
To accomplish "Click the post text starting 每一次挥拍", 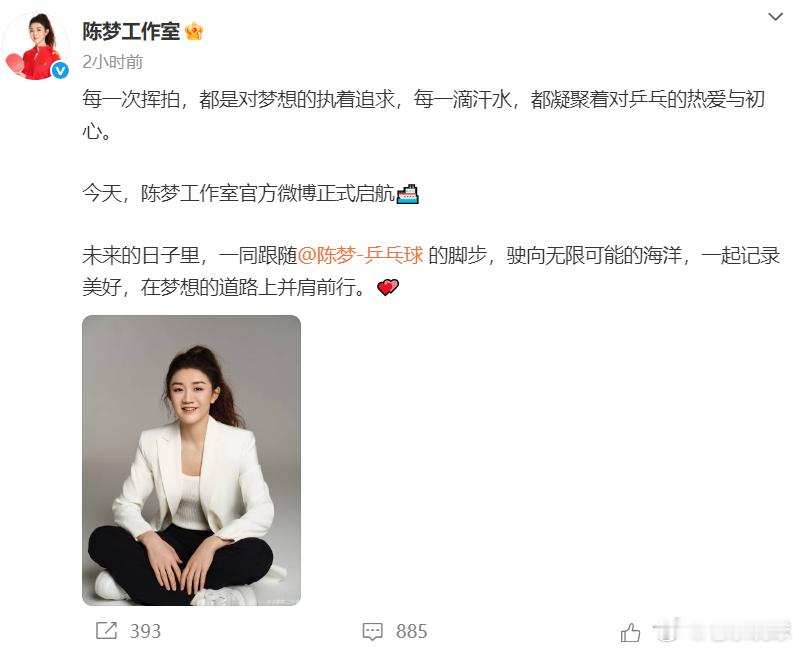I will pos(423,116).
